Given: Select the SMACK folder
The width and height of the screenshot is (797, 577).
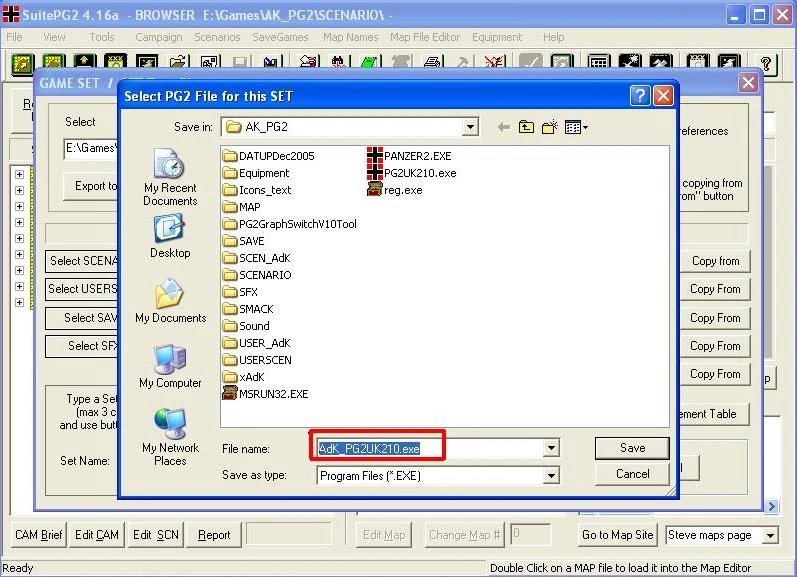Looking at the screenshot, I should pyautogui.click(x=249, y=309).
